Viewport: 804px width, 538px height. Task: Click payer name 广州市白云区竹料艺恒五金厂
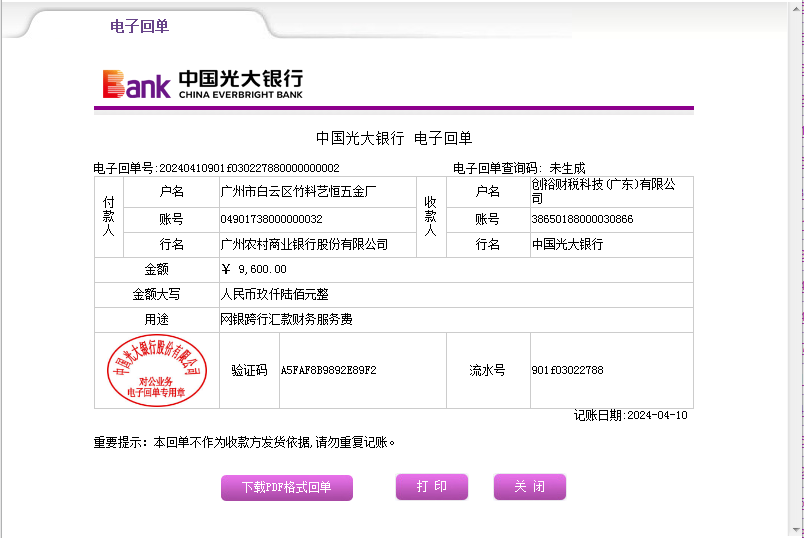[x=298, y=192]
